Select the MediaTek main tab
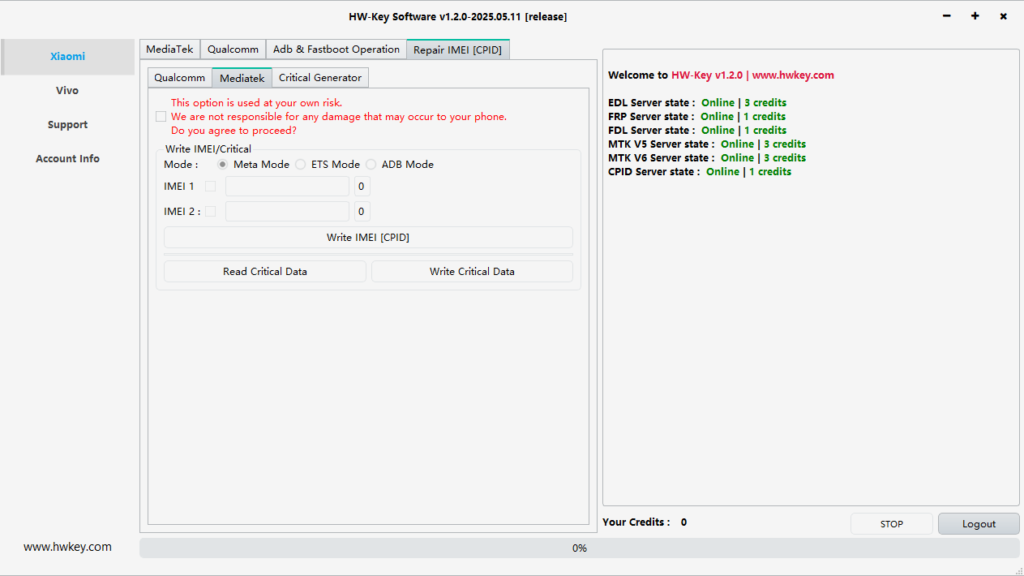1024x576 pixels. click(x=169, y=48)
